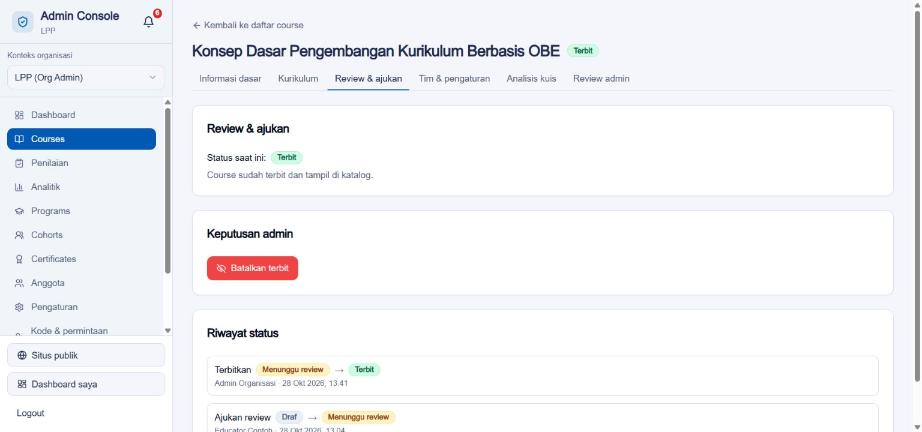
Task: Click the sidebar scroll-down arrow
Action: tap(168, 331)
